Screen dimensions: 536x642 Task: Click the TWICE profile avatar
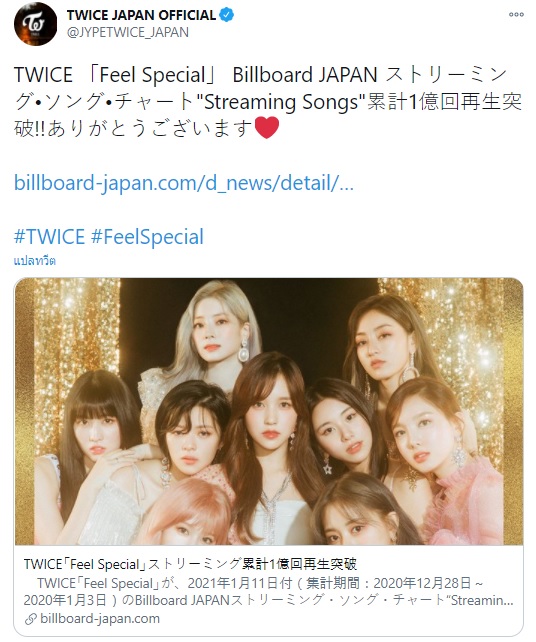(35, 24)
